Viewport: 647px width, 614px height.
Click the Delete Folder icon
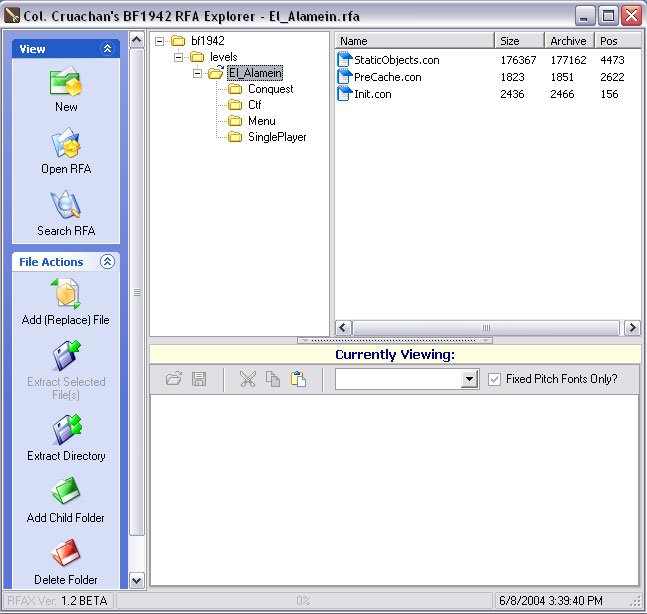pos(66,553)
